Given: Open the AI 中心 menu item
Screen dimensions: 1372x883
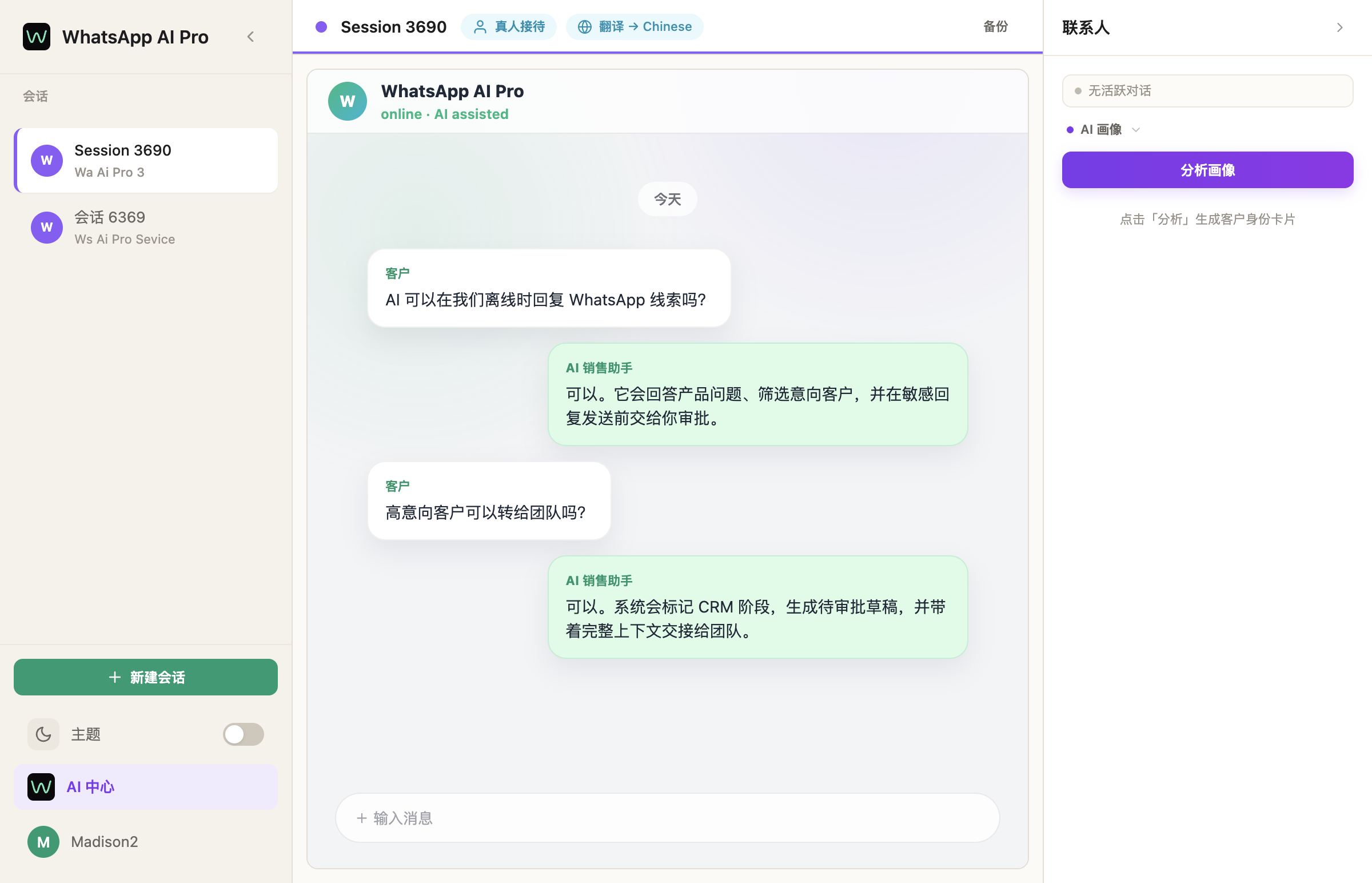Looking at the screenshot, I should [x=146, y=787].
